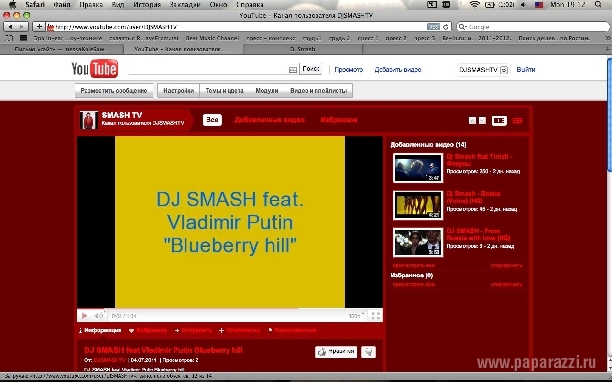The height and width of the screenshot is (382, 612).
Task: Click the Разместить сообщение button
Action: tap(114, 91)
